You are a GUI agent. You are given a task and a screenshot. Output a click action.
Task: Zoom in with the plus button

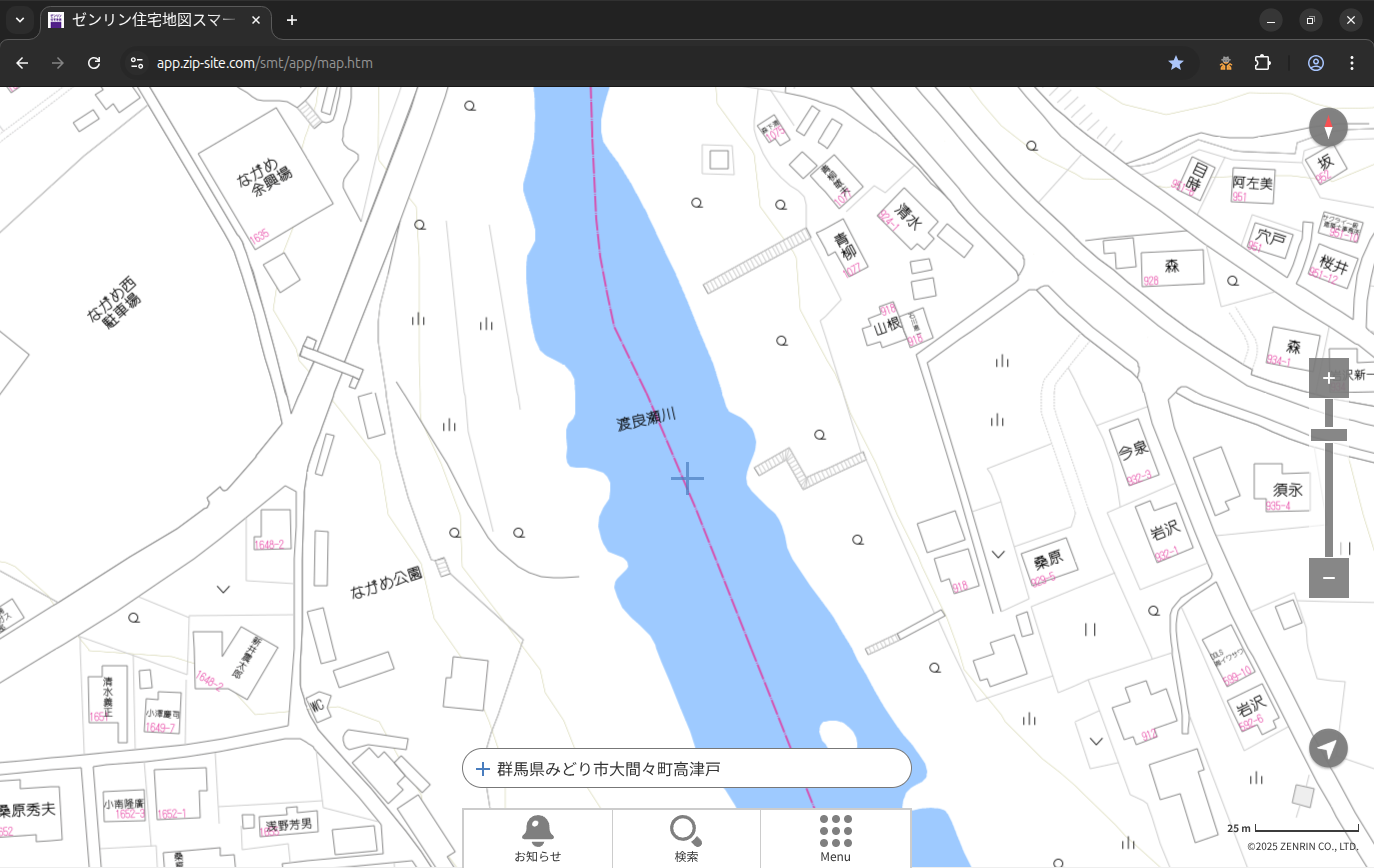click(x=1328, y=378)
